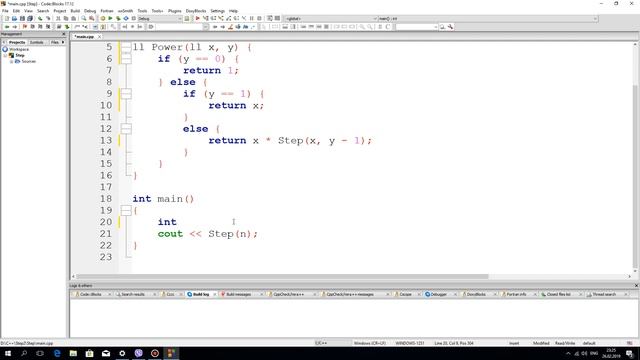Click the Jump back arrow icon
The image size is (640, 360).
click(7, 27)
